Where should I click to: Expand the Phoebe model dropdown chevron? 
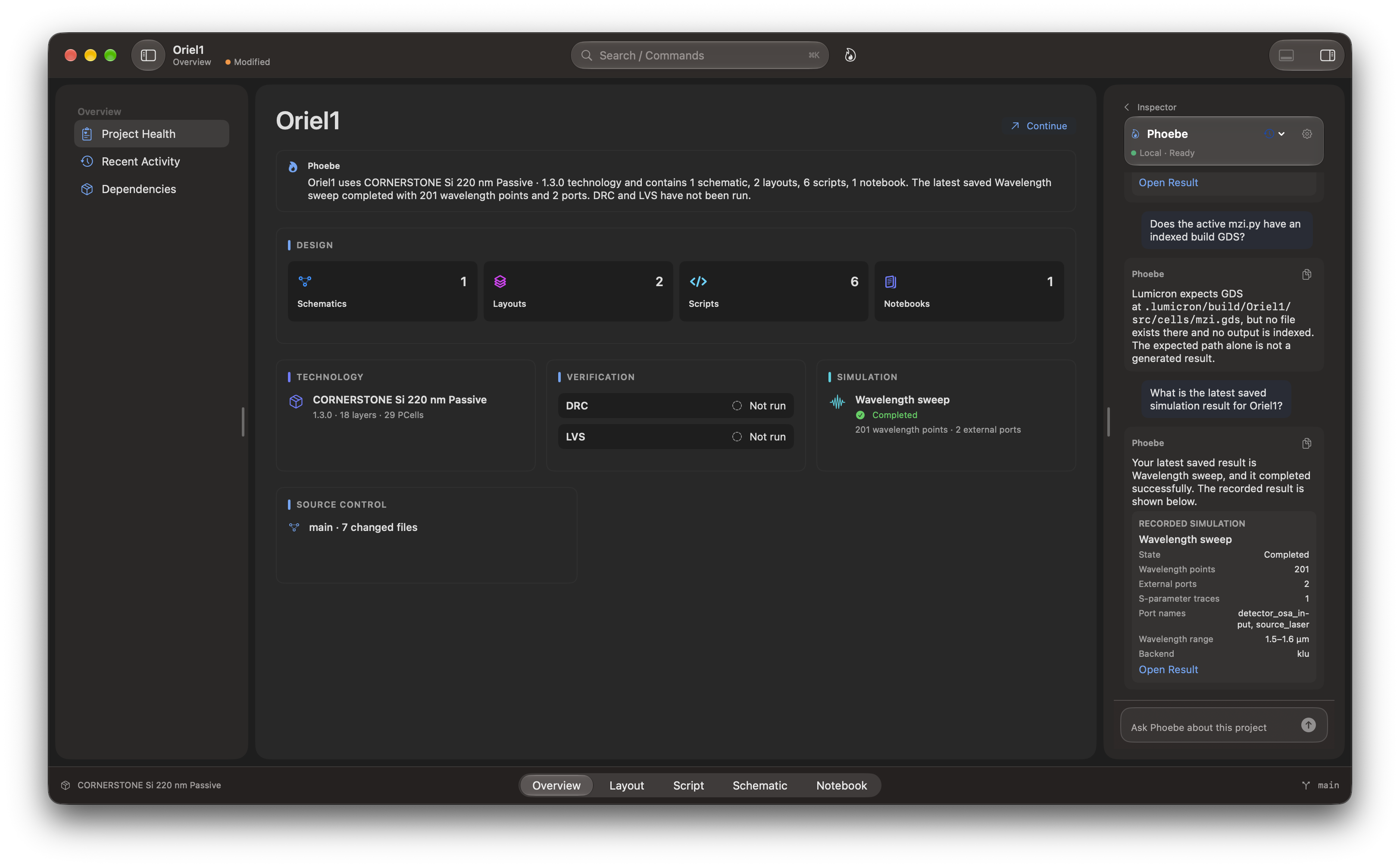(1281, 134)
